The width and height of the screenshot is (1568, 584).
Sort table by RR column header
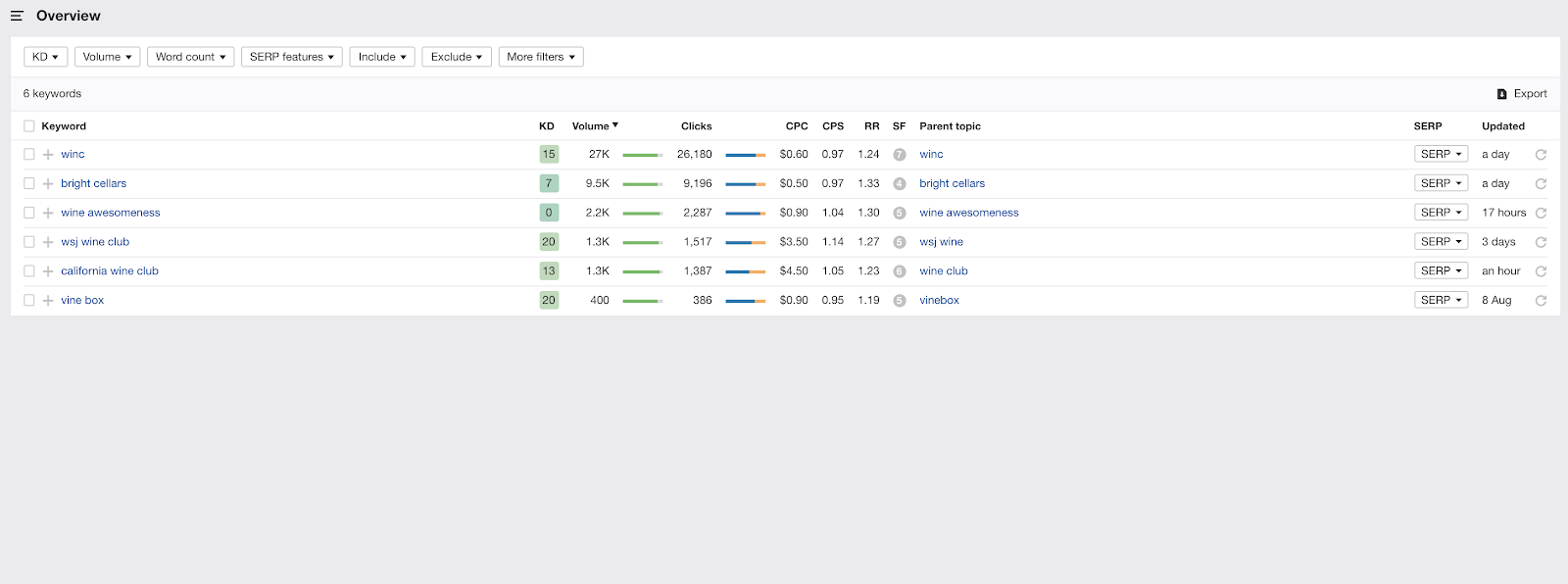872,126
